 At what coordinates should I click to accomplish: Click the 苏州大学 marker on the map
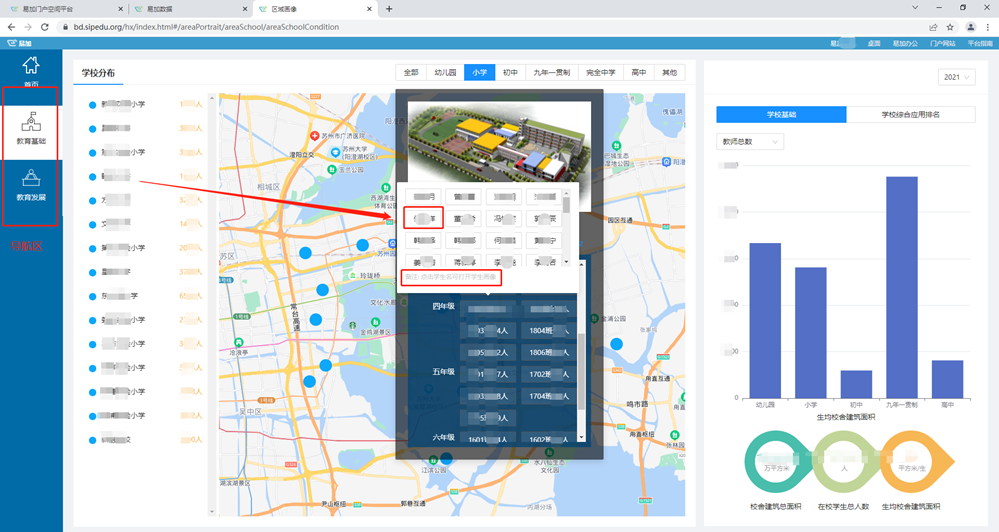[336, 152]
